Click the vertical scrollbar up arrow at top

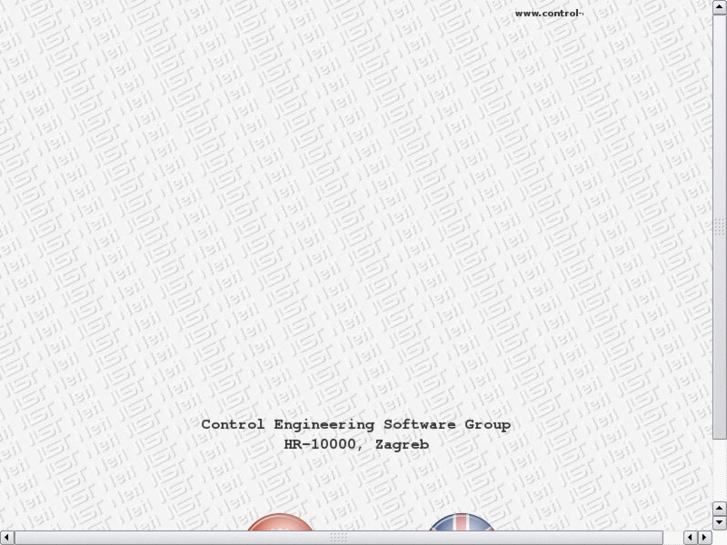click(719, 7)
